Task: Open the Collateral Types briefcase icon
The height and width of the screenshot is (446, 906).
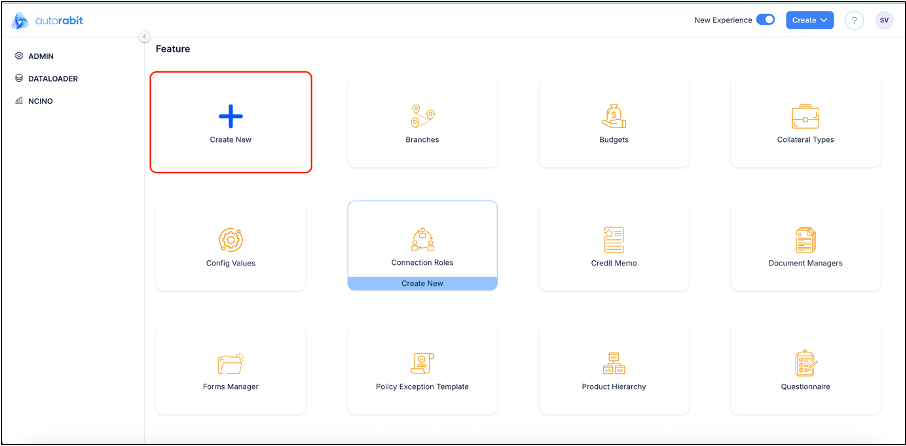Action: 805,116
